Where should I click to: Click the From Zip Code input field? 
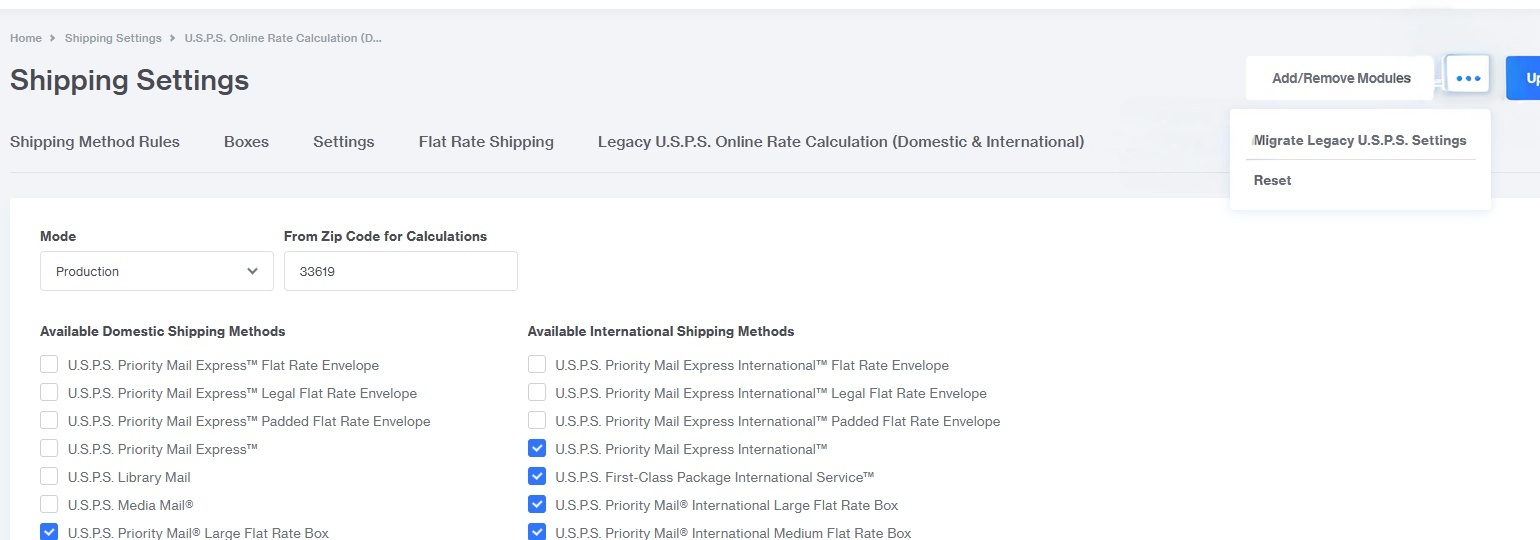(401, 271)
